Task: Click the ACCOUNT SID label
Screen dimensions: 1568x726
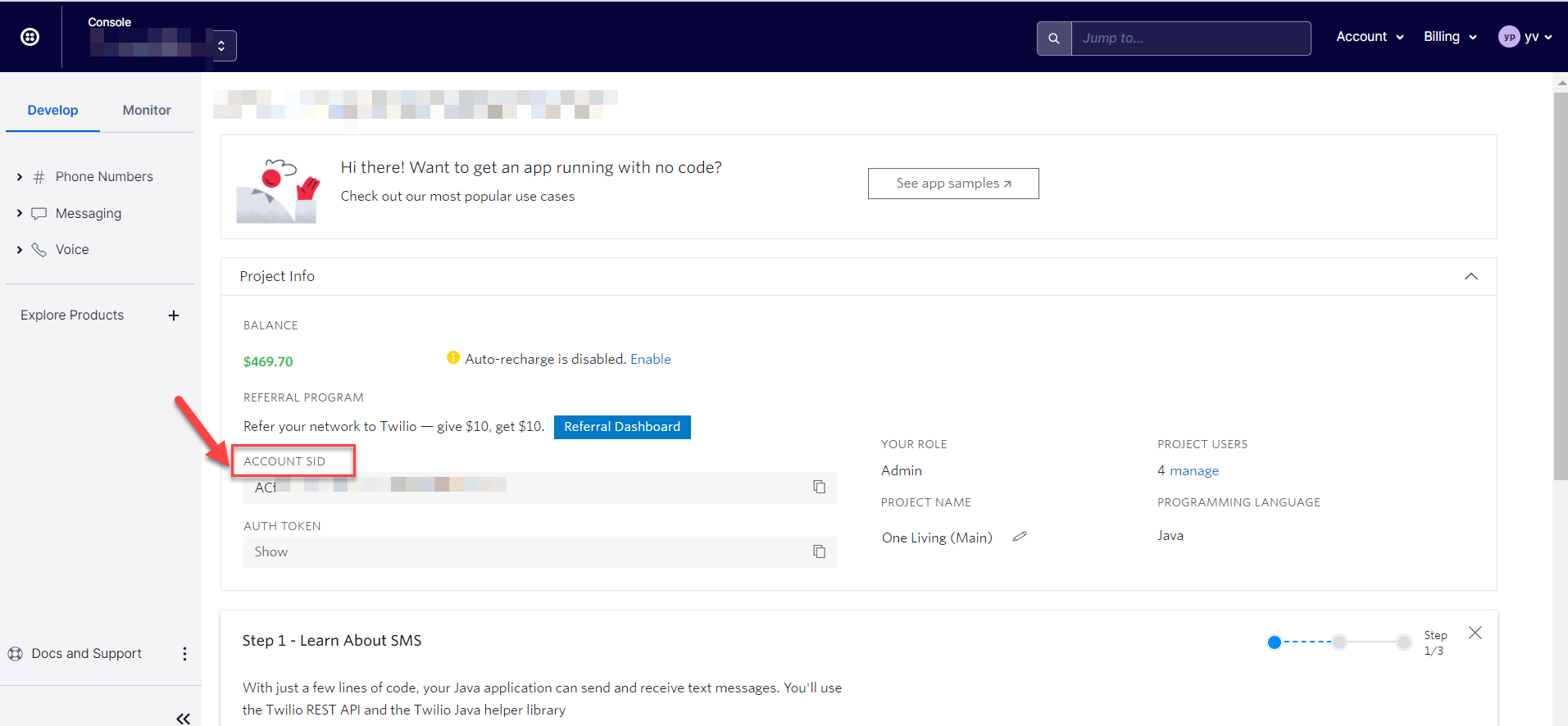Action: click(284, 461)
